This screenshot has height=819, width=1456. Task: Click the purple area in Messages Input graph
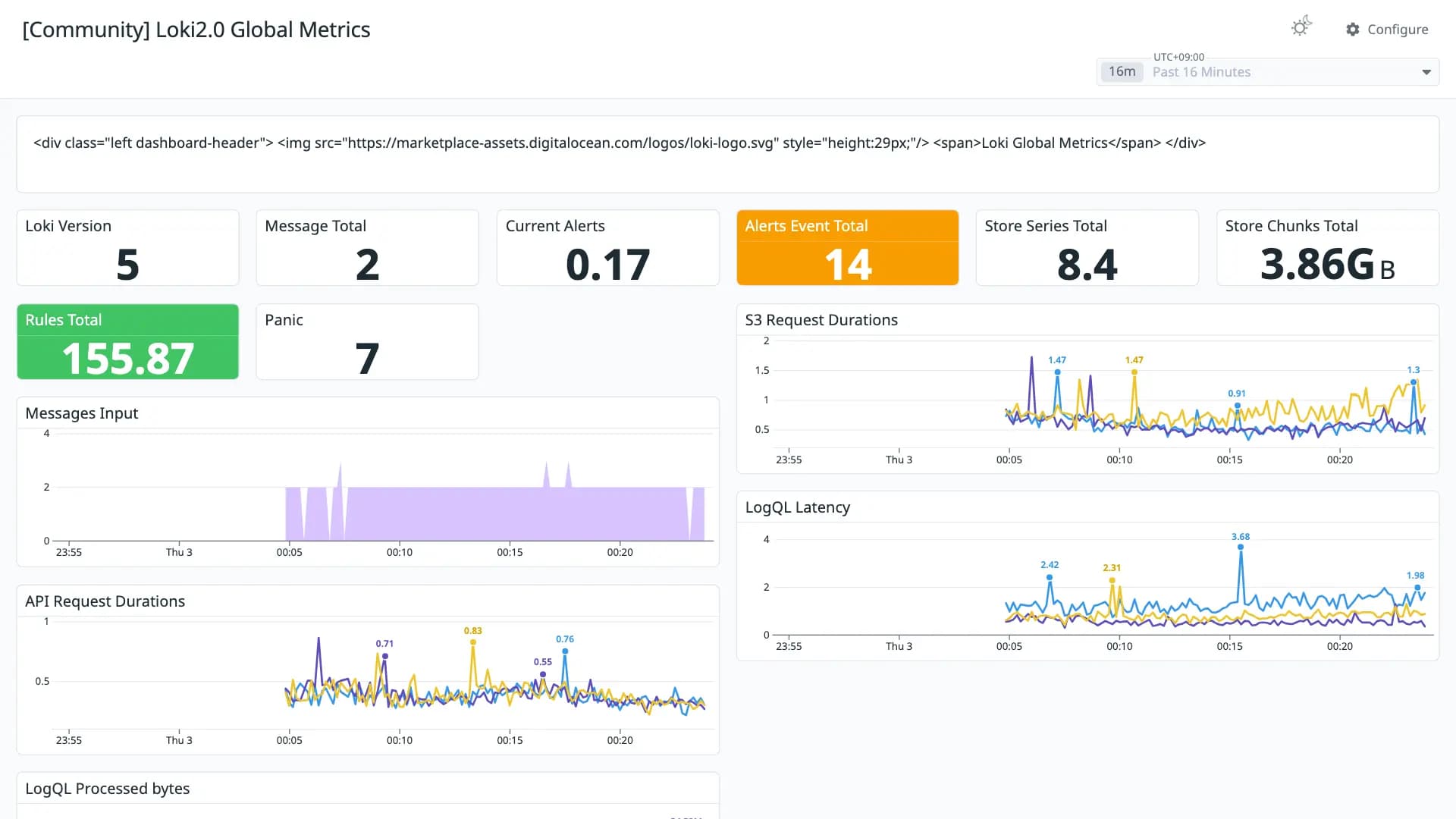[x=494, y=513]
